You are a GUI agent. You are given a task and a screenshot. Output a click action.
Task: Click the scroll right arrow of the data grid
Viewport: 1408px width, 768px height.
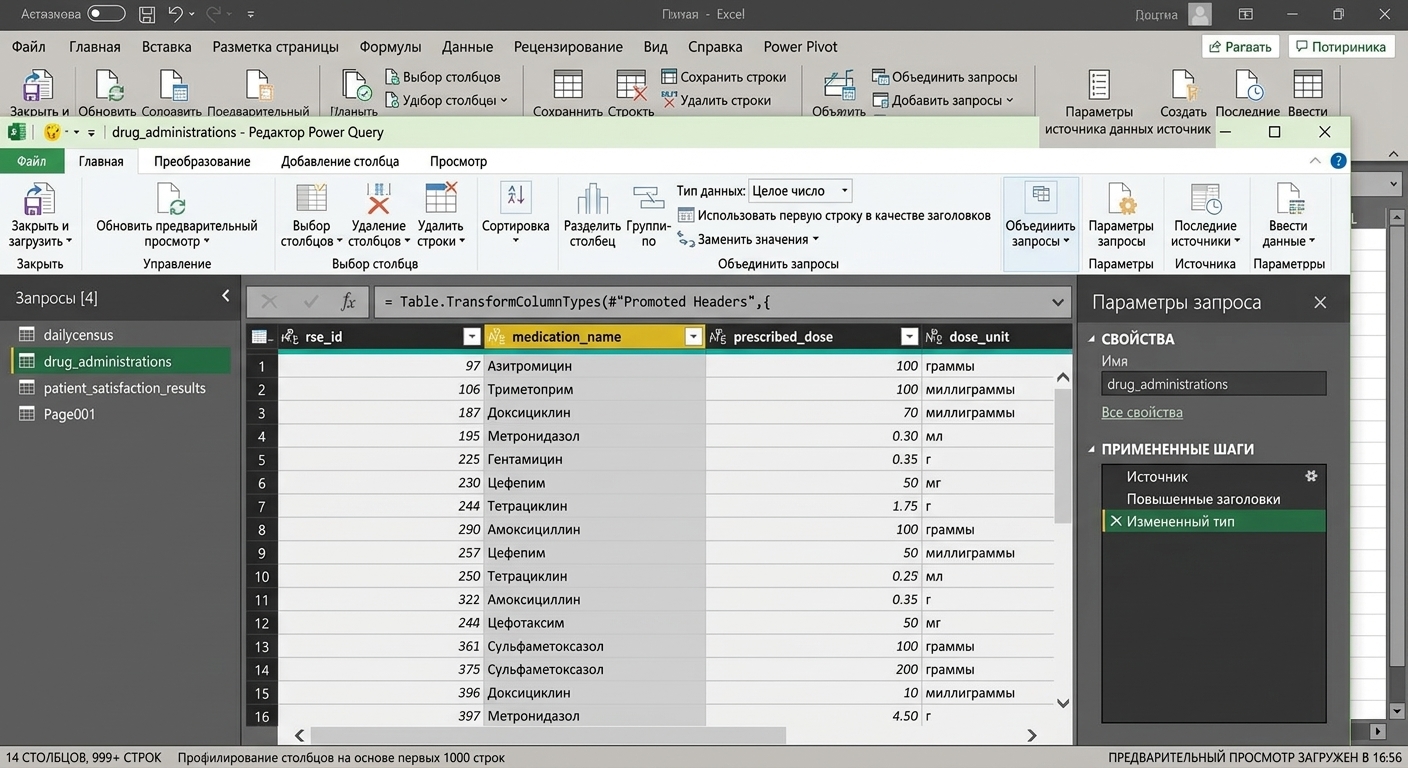(x=1032, y=735)
